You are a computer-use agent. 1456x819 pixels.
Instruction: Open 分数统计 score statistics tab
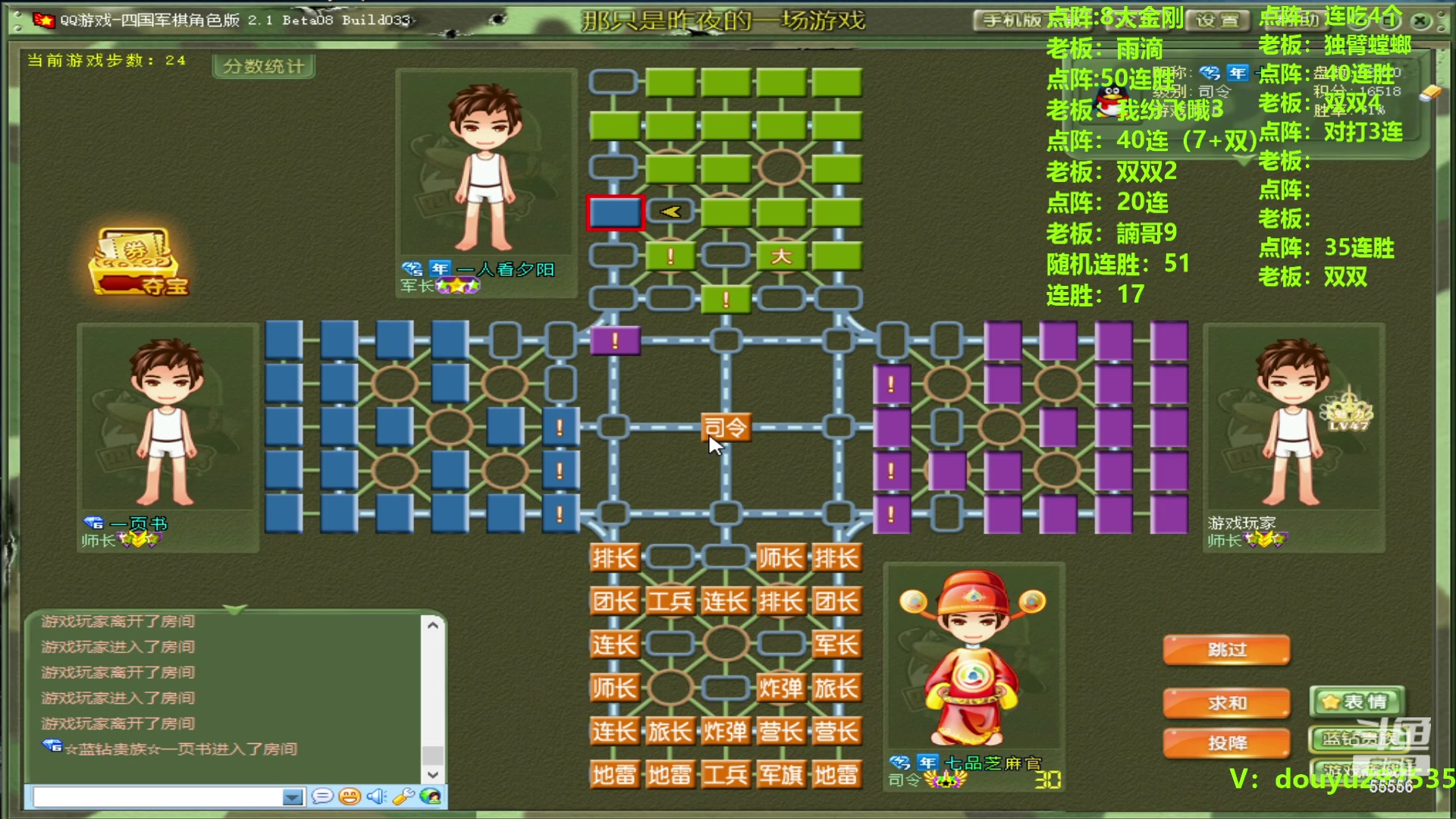click(x=263, y=67)
